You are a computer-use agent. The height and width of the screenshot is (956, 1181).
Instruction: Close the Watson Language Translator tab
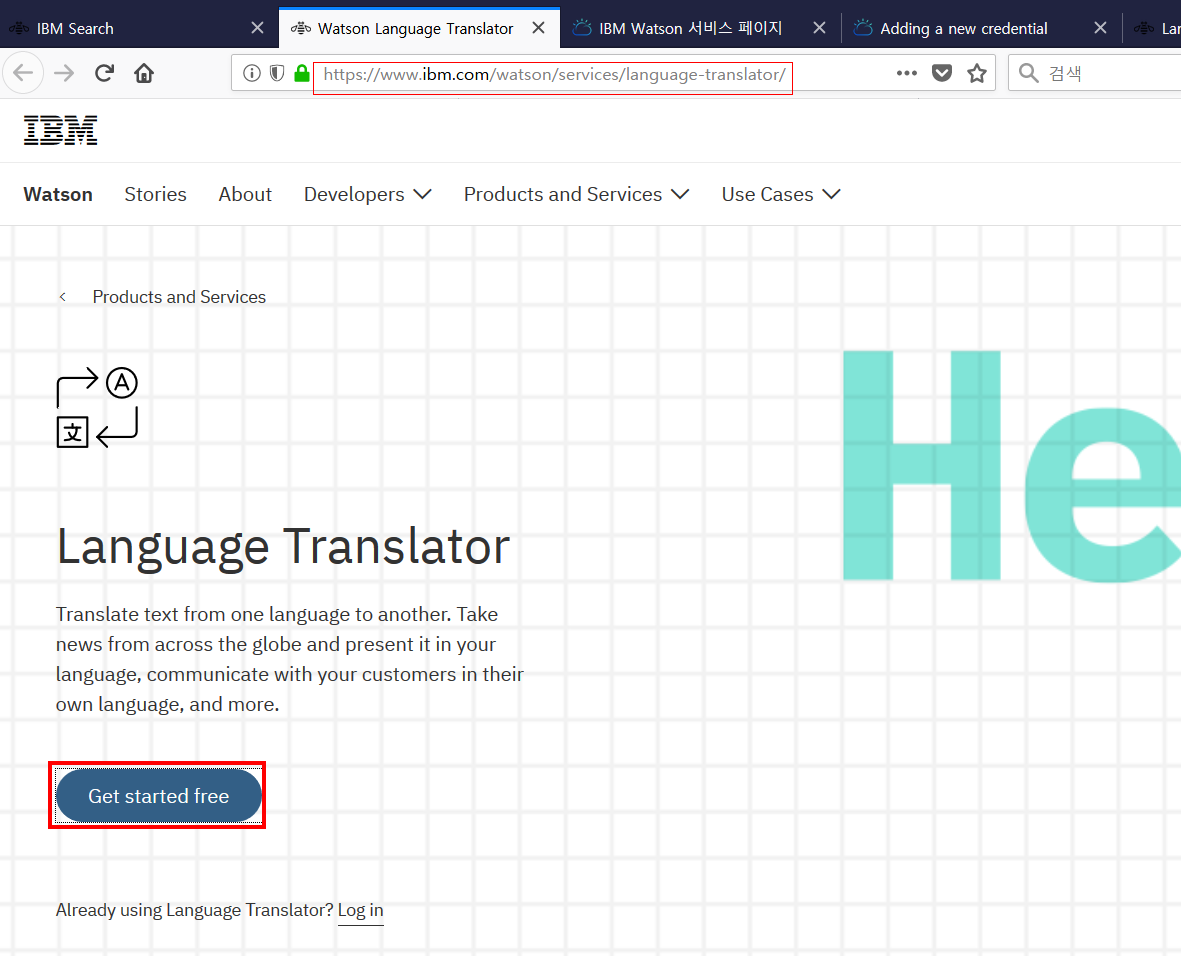click(539, 28)
